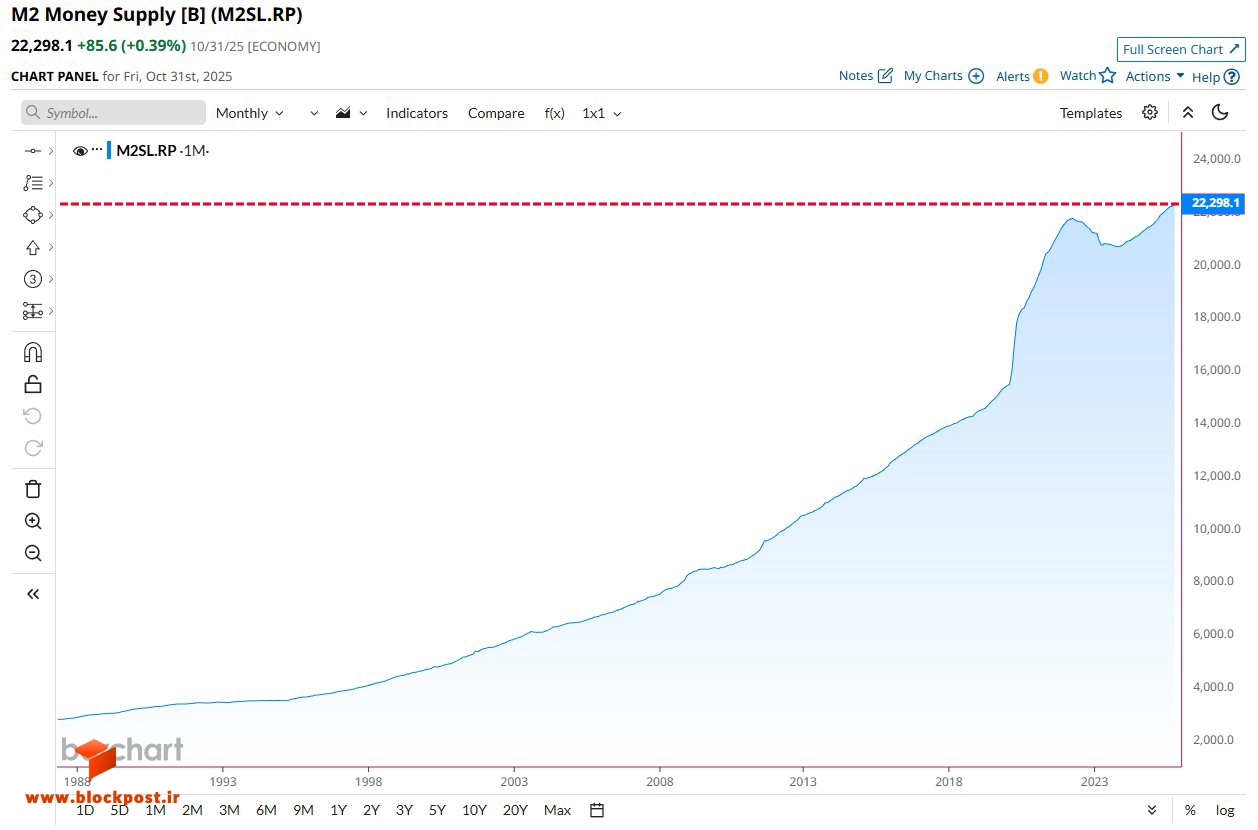This screenshot has height=830, width=1258.
Task: Expand the 1x1 grid layout dropdown
Action: [602, 113]
